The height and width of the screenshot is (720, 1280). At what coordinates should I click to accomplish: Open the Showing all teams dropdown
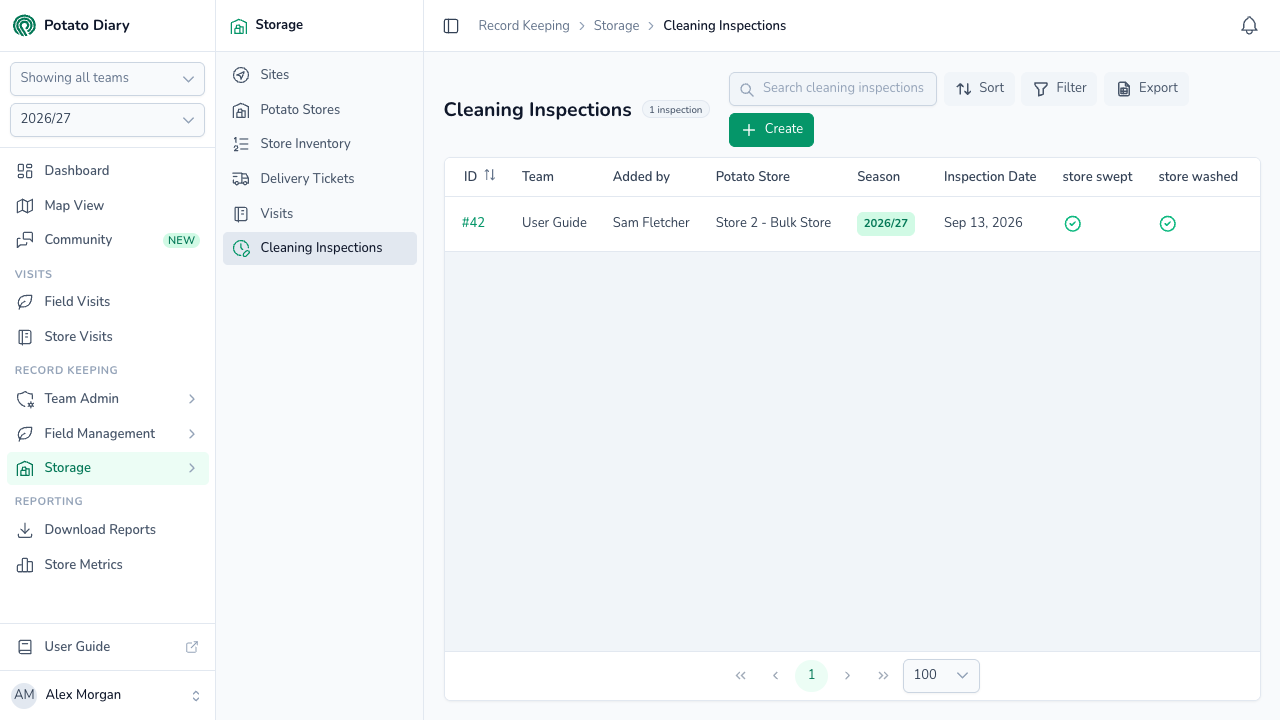[x=107, y=78]
